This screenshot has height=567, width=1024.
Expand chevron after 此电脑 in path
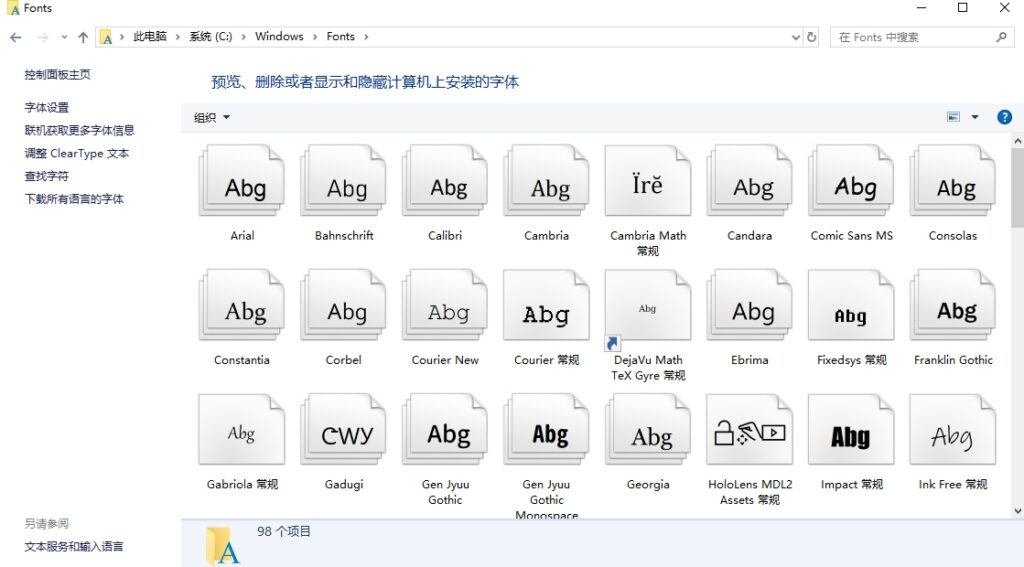(x=178, y=37)
